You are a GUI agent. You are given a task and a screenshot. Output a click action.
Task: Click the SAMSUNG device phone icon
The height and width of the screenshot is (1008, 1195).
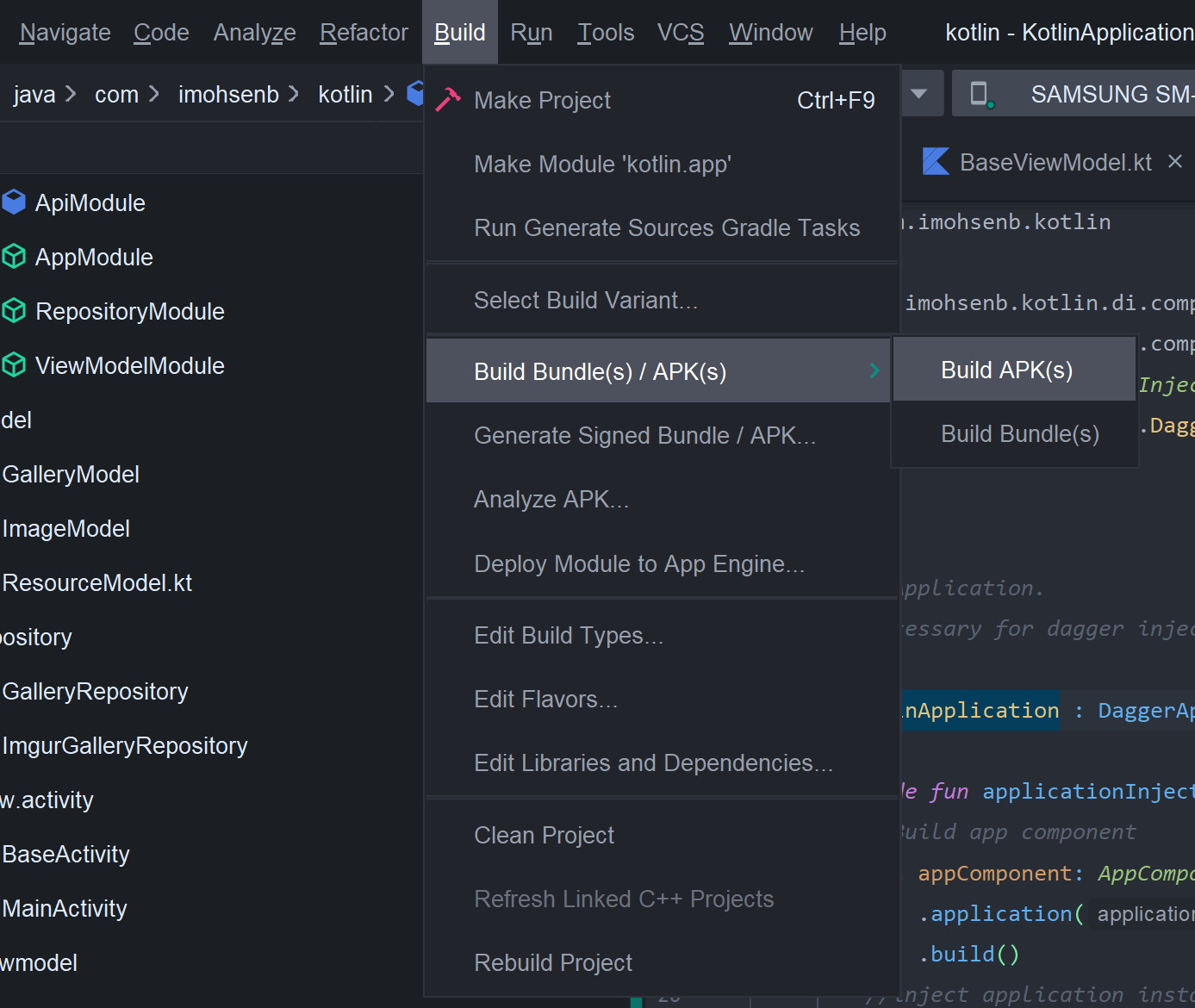(980, 94)
